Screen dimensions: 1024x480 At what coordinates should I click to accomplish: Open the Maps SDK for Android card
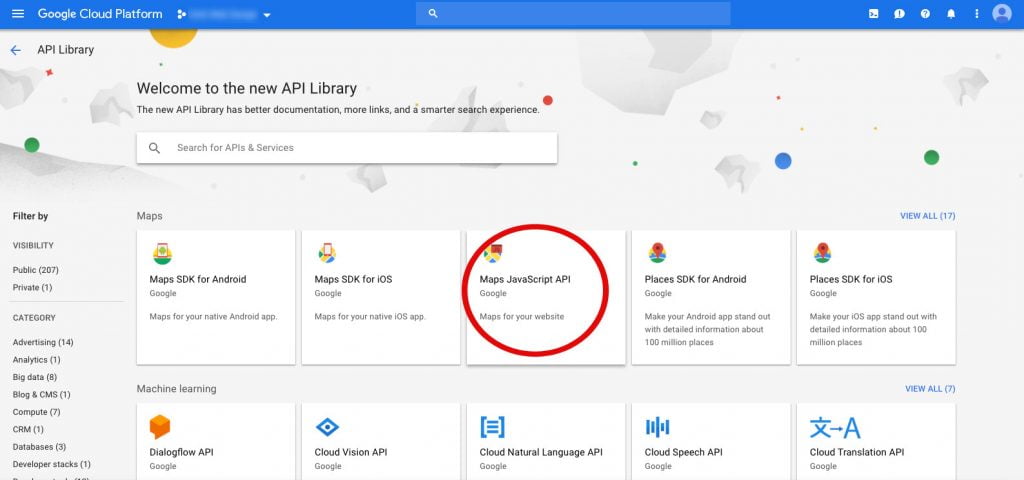(216, 297)
